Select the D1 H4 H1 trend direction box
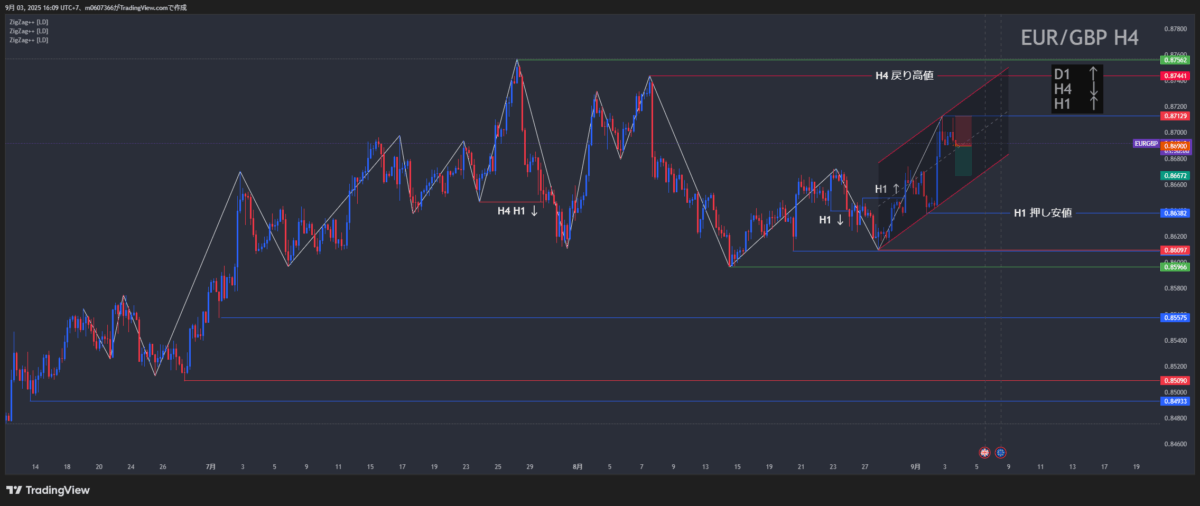The height and width of the screenshot is (506, 1200). (x=1076, y=89)
